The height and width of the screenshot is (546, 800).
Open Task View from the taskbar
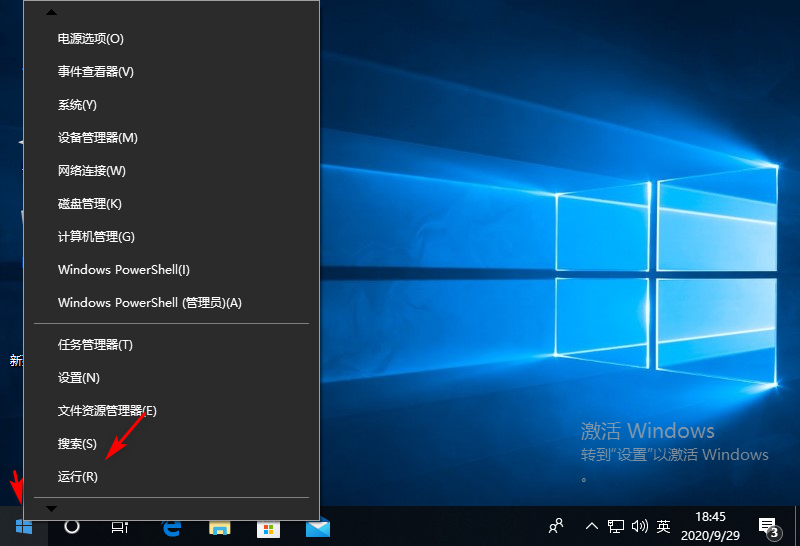pyautogui.click(x=120, y=526)
